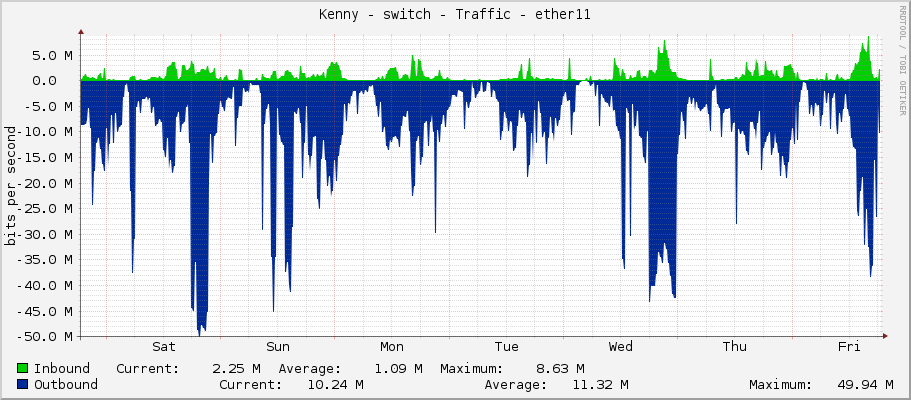Click Inbound maximum value '8.63 M'
The width and height of the screenshot is (911, 400).
(560, 368)
